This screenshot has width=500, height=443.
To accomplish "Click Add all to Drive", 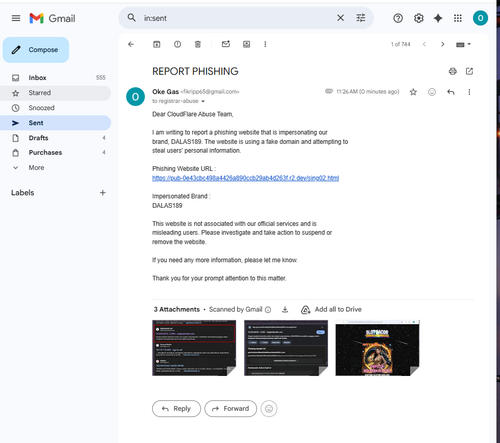I will pos(332,310).
